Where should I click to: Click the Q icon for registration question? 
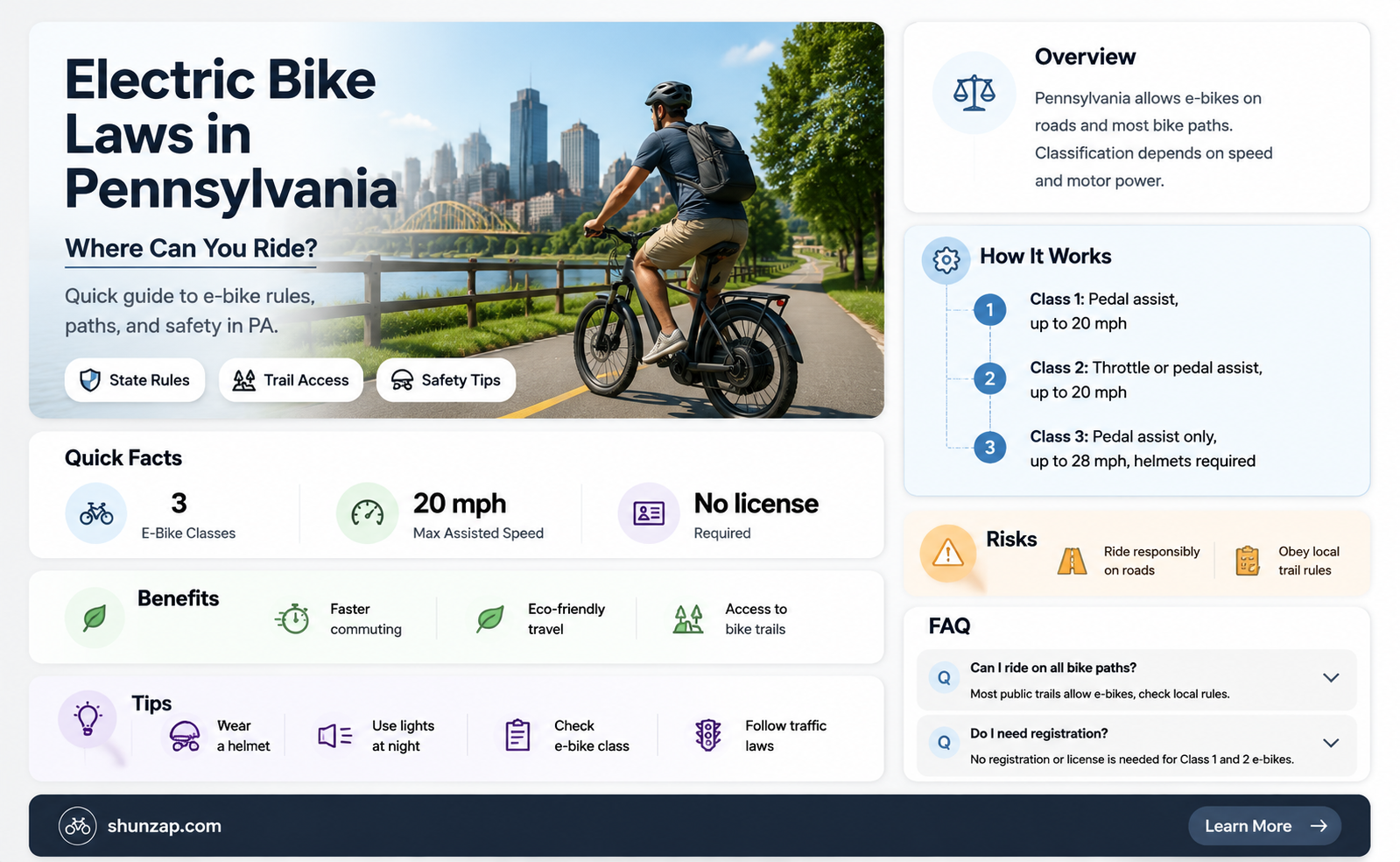tap(944, 743)
